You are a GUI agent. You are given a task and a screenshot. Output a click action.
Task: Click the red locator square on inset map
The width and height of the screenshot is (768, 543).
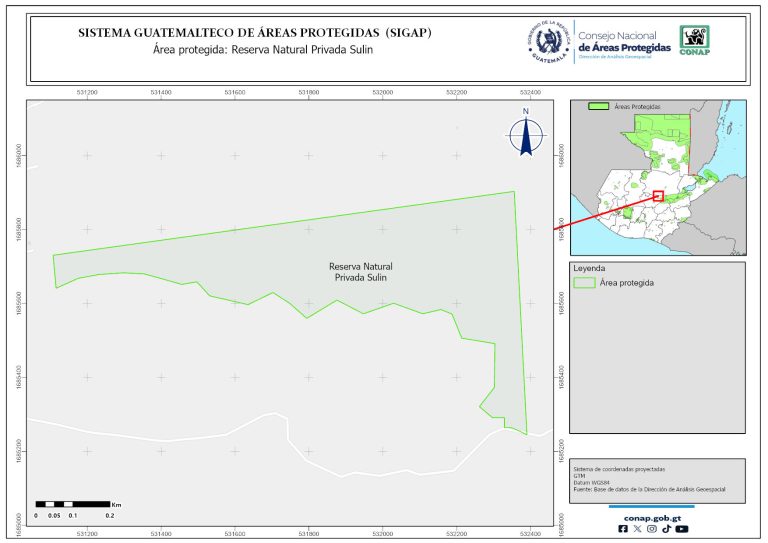point(658,196)
